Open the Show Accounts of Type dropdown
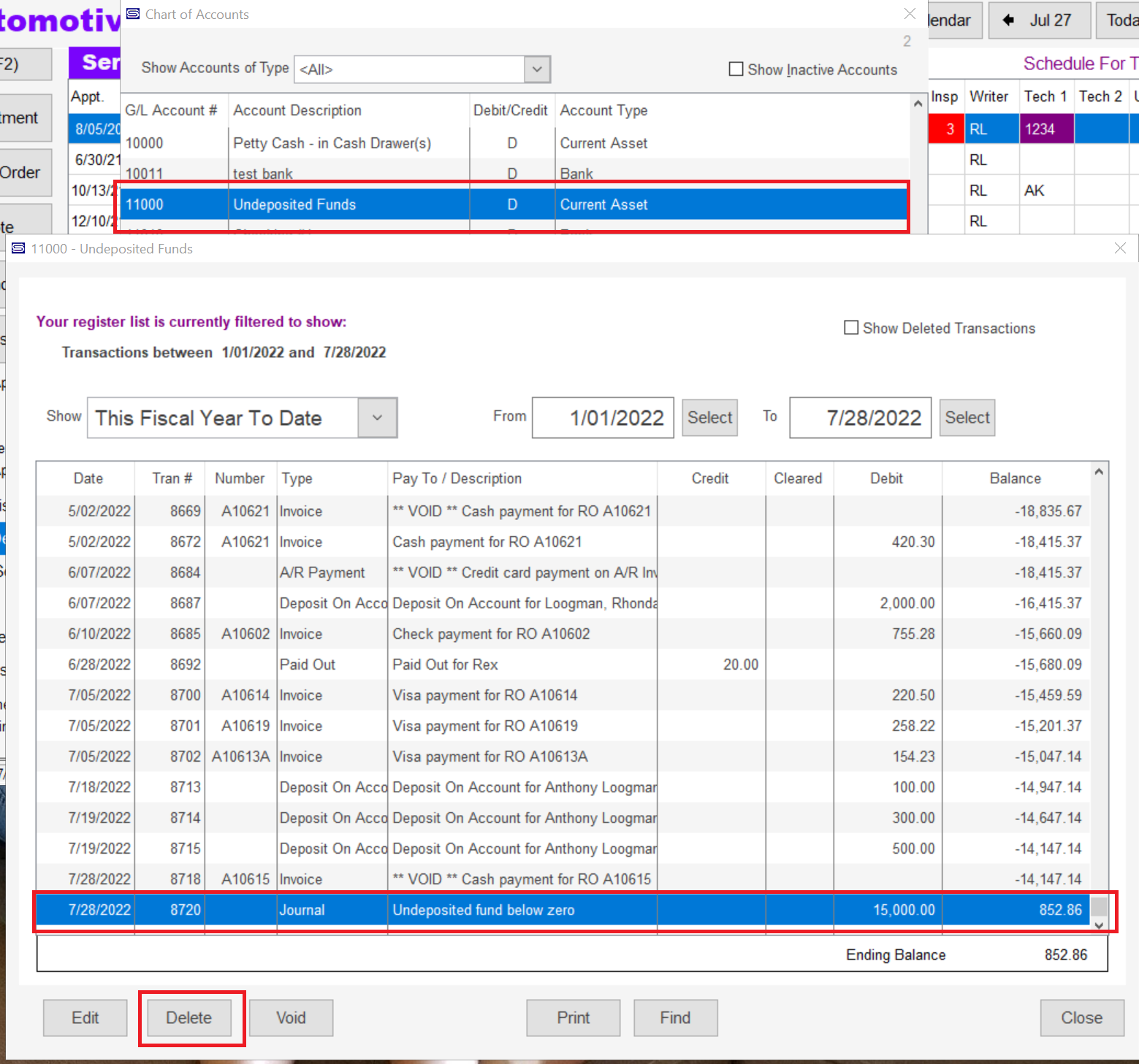 point(537,69)
